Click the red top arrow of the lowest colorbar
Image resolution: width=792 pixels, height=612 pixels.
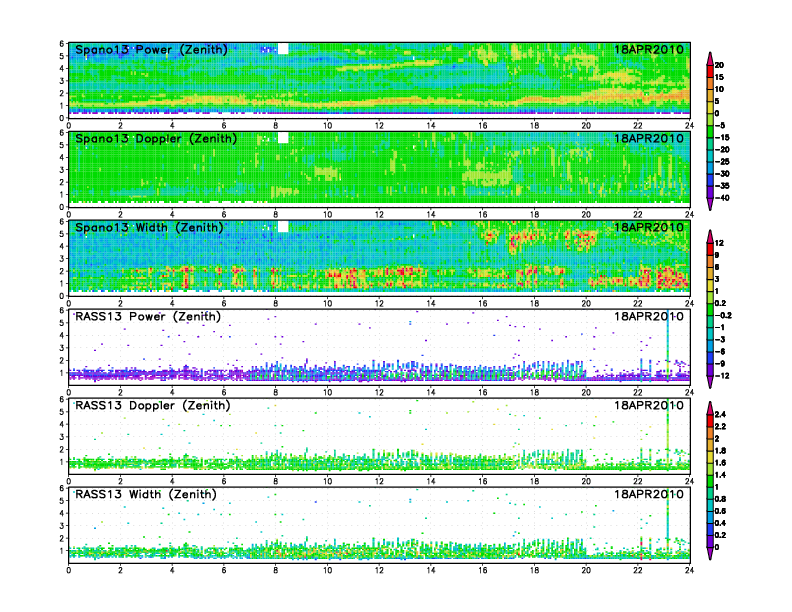click(x=709, y=406)
